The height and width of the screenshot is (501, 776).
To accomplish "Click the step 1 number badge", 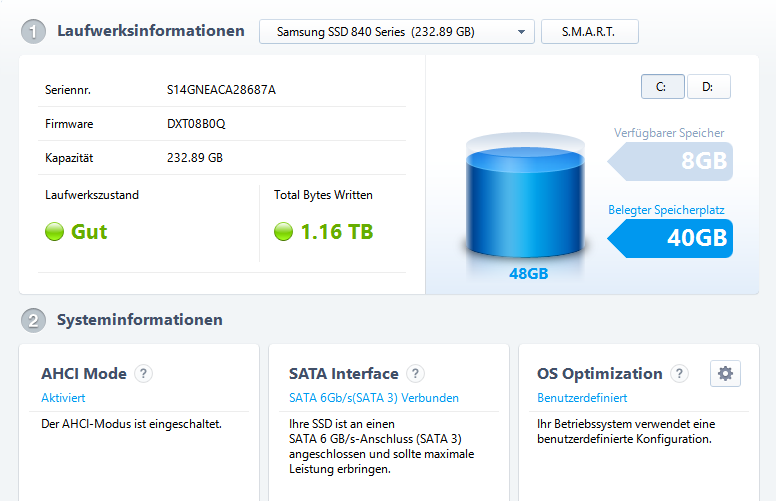I will [x=34, y=32].
